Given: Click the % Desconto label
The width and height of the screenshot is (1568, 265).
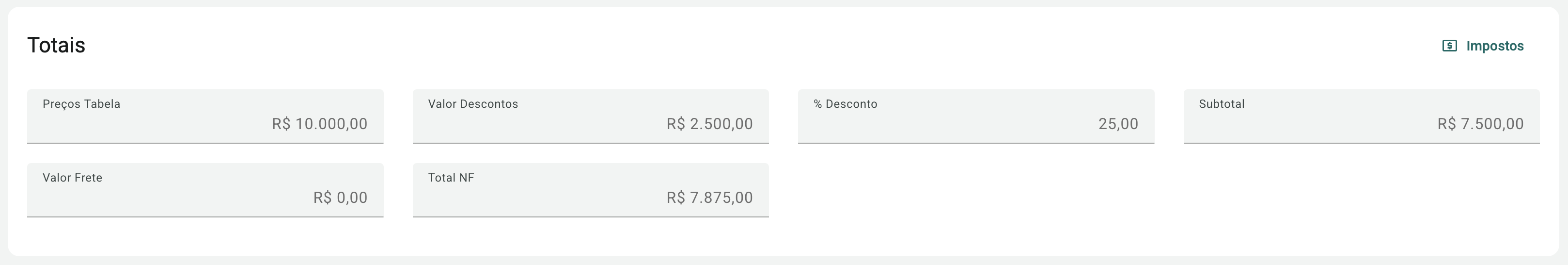Looking at the screenshot, I should [846, 104].
